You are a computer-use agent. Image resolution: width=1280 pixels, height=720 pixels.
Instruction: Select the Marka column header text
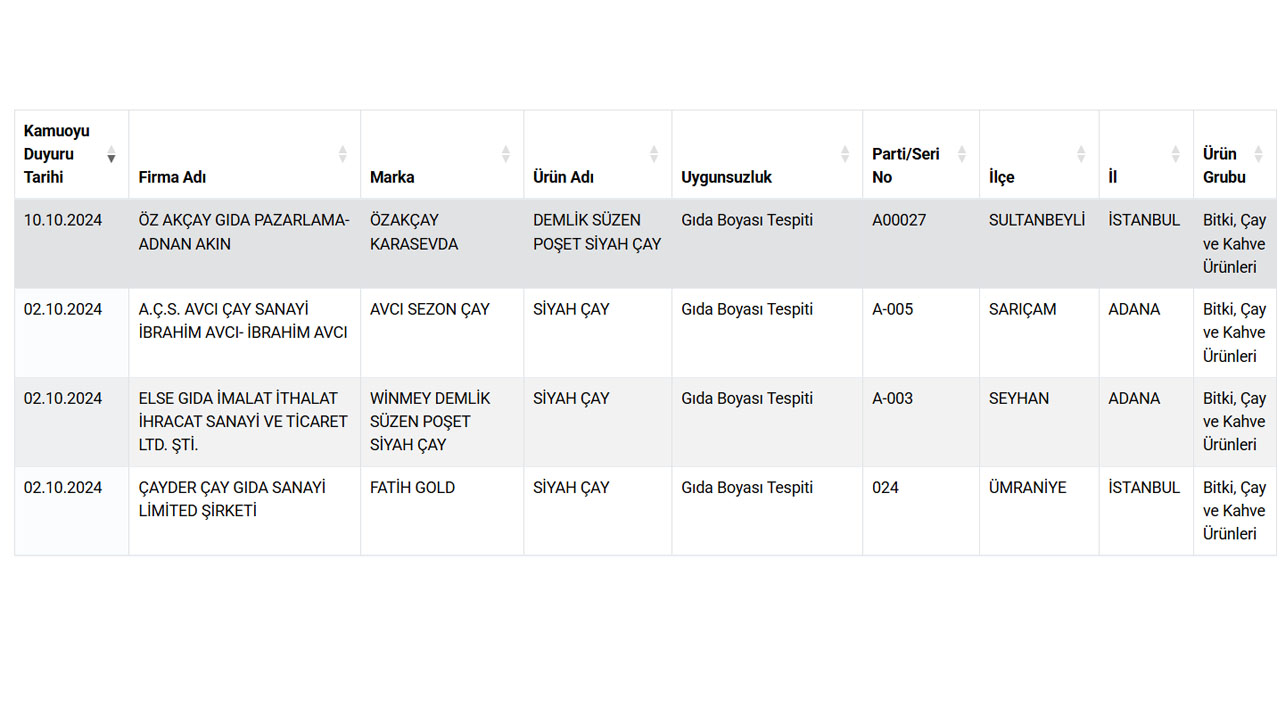(392, 177)
